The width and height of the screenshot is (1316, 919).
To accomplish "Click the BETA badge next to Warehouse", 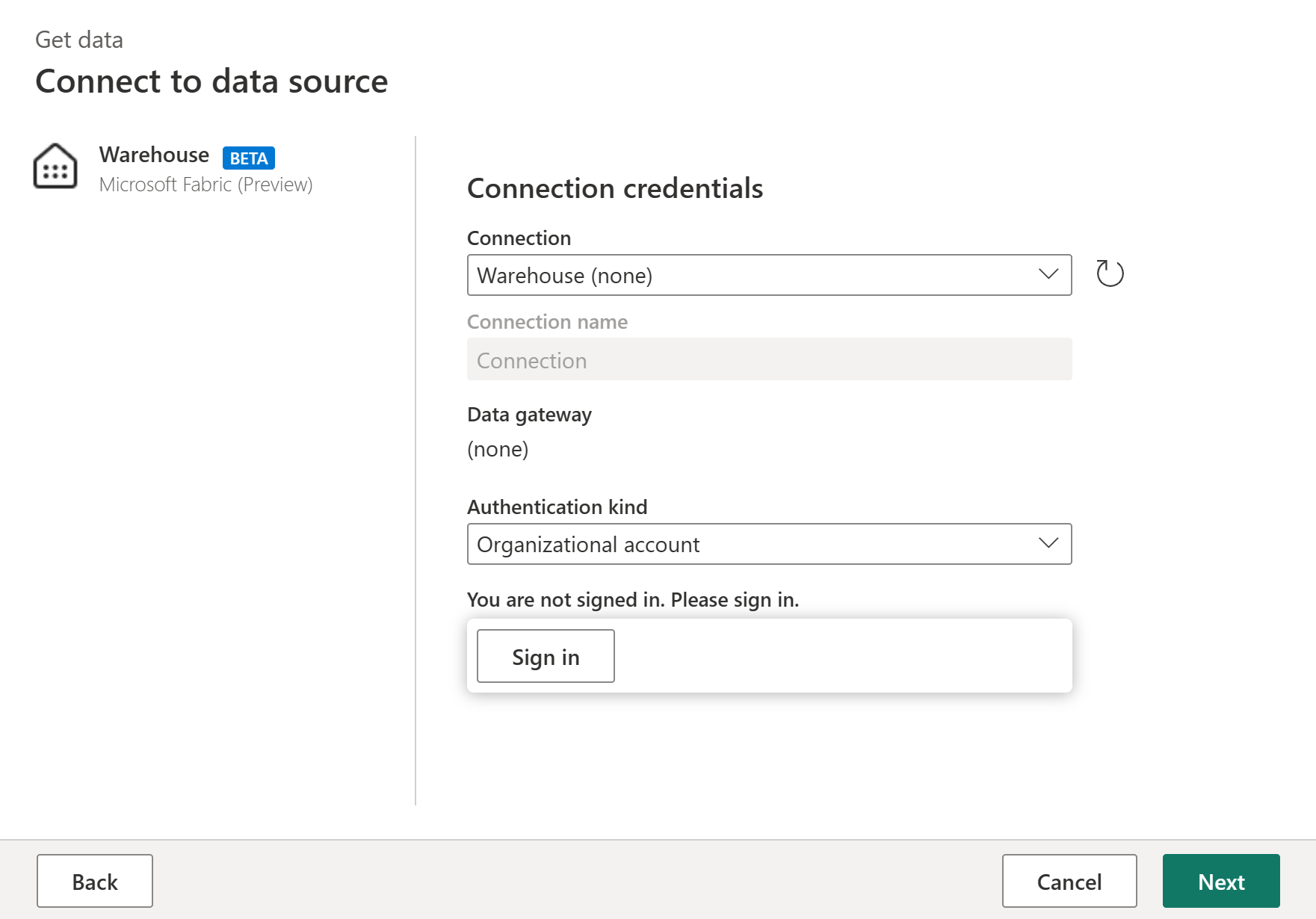I will click(x=249, y=158).
